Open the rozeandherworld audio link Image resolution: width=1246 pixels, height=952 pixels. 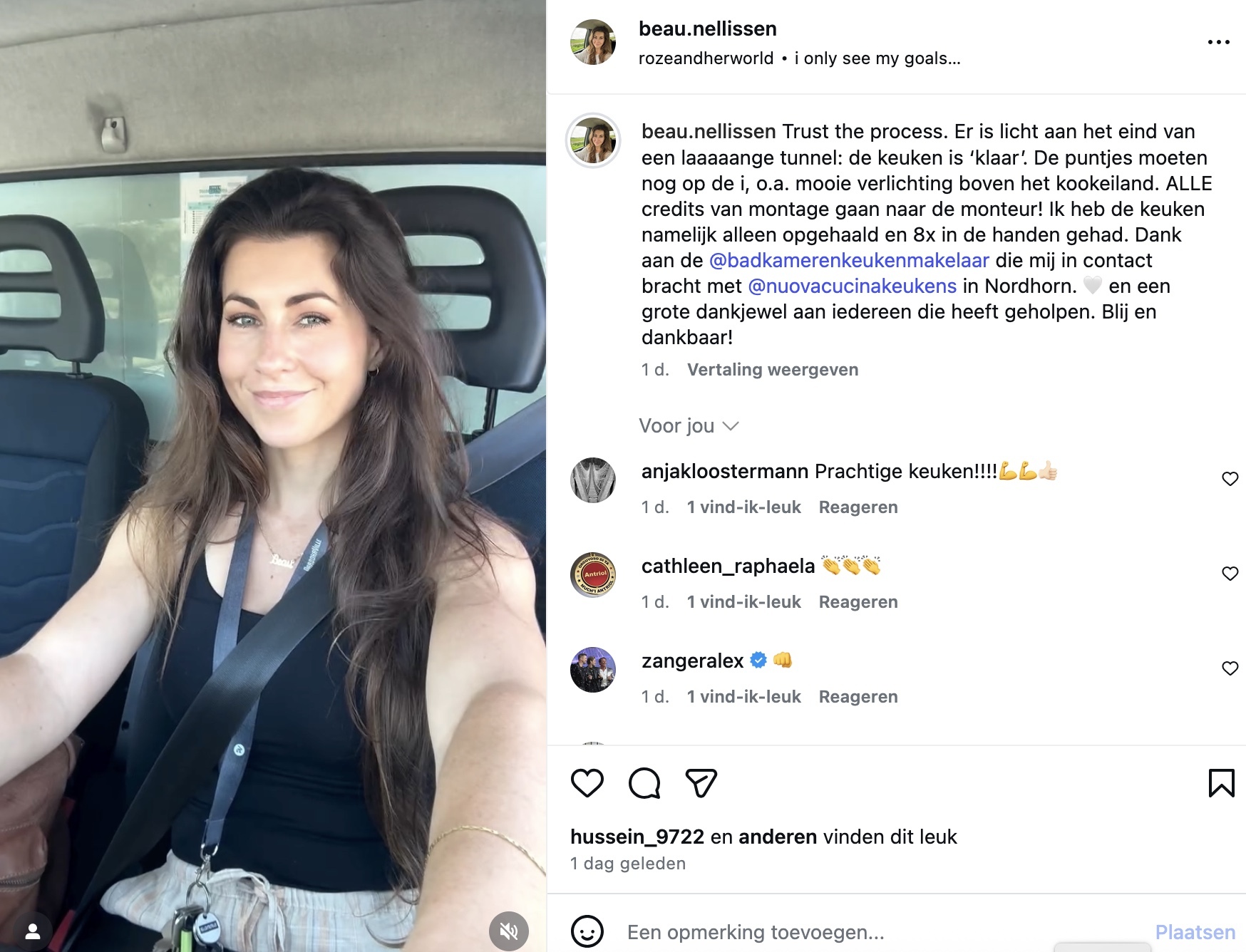(706, 58)
